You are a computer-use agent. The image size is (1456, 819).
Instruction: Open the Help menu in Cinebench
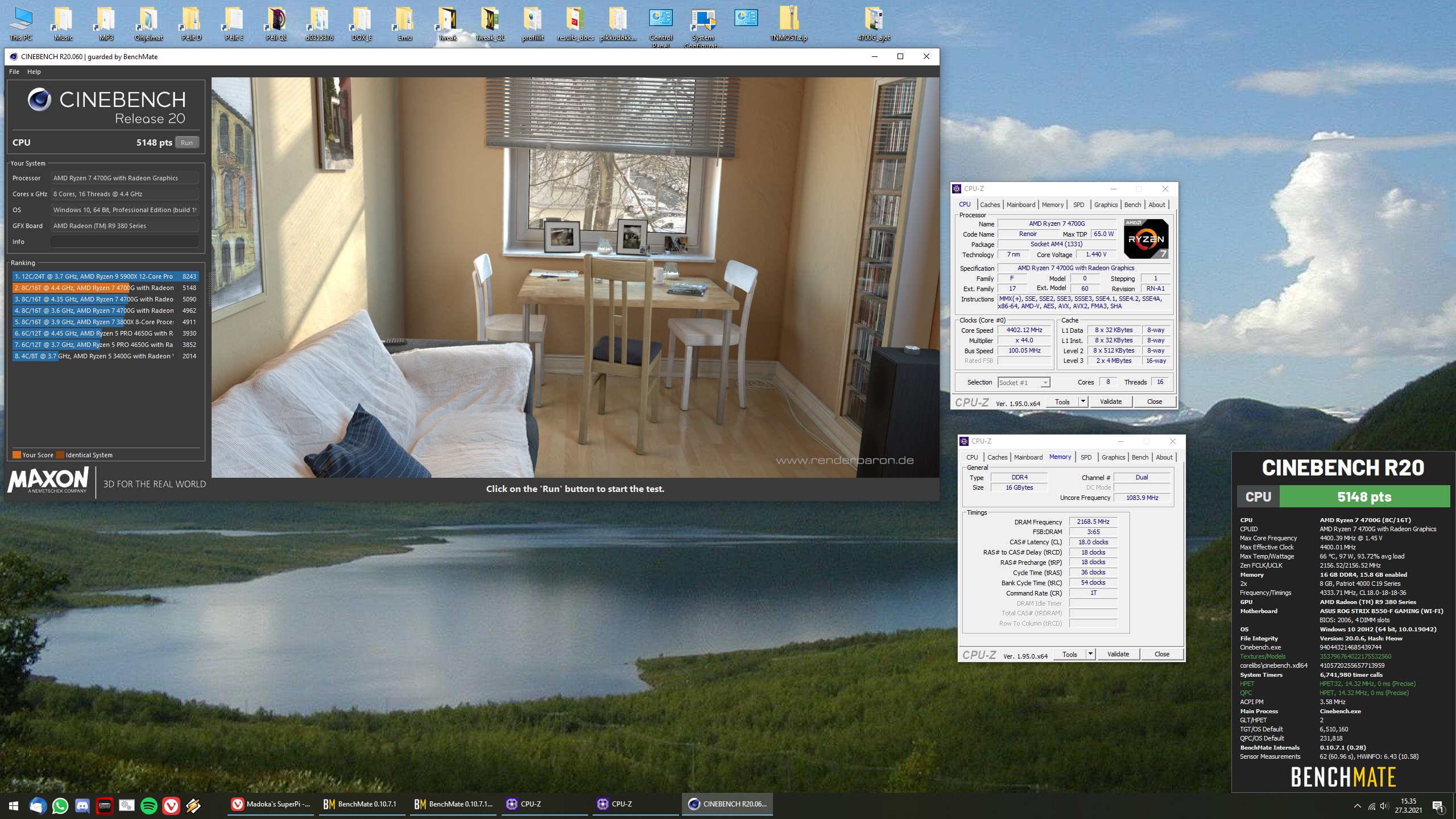pos(34,72)
